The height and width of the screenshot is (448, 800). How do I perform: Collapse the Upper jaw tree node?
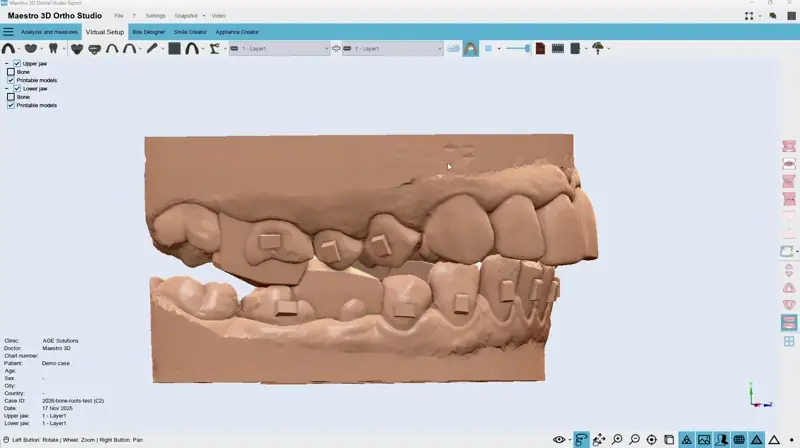click(x=6, y=64)
